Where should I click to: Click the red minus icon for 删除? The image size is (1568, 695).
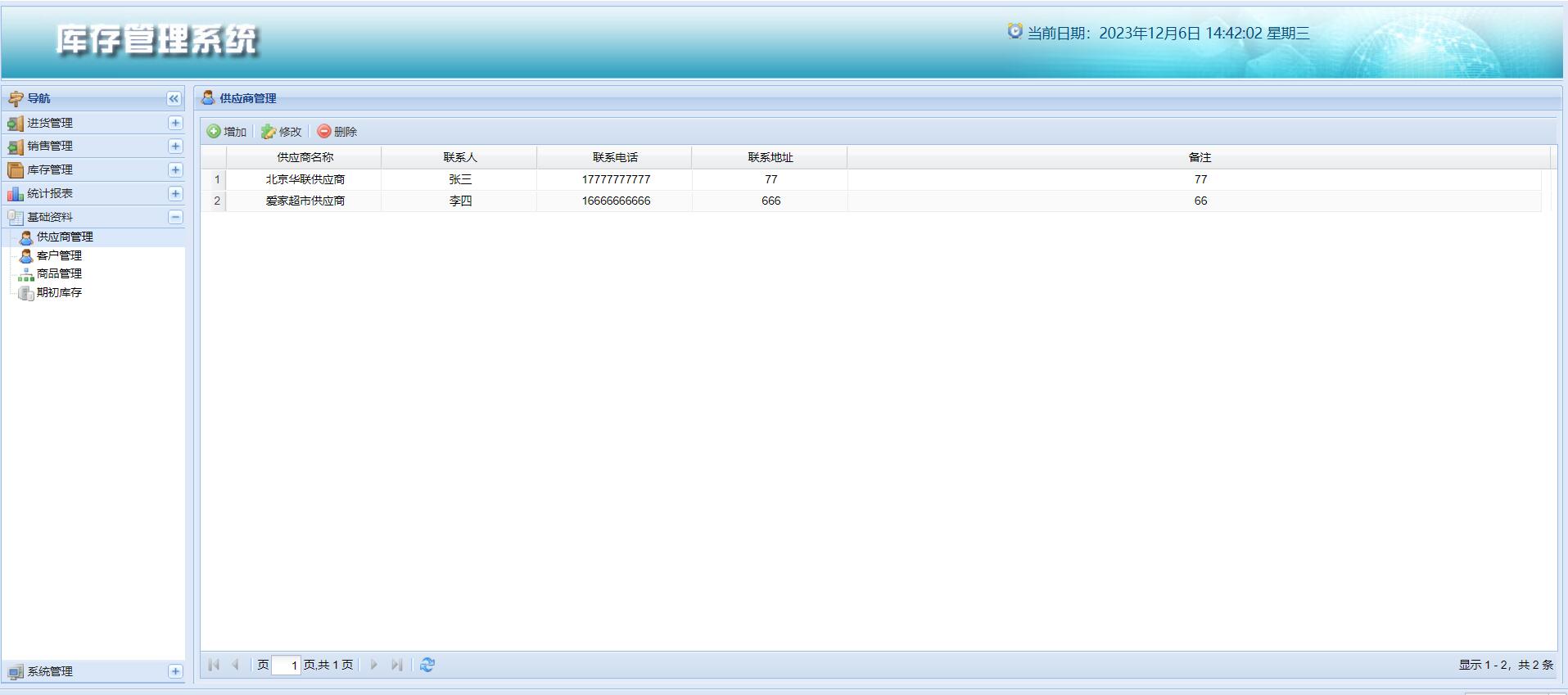324,131
